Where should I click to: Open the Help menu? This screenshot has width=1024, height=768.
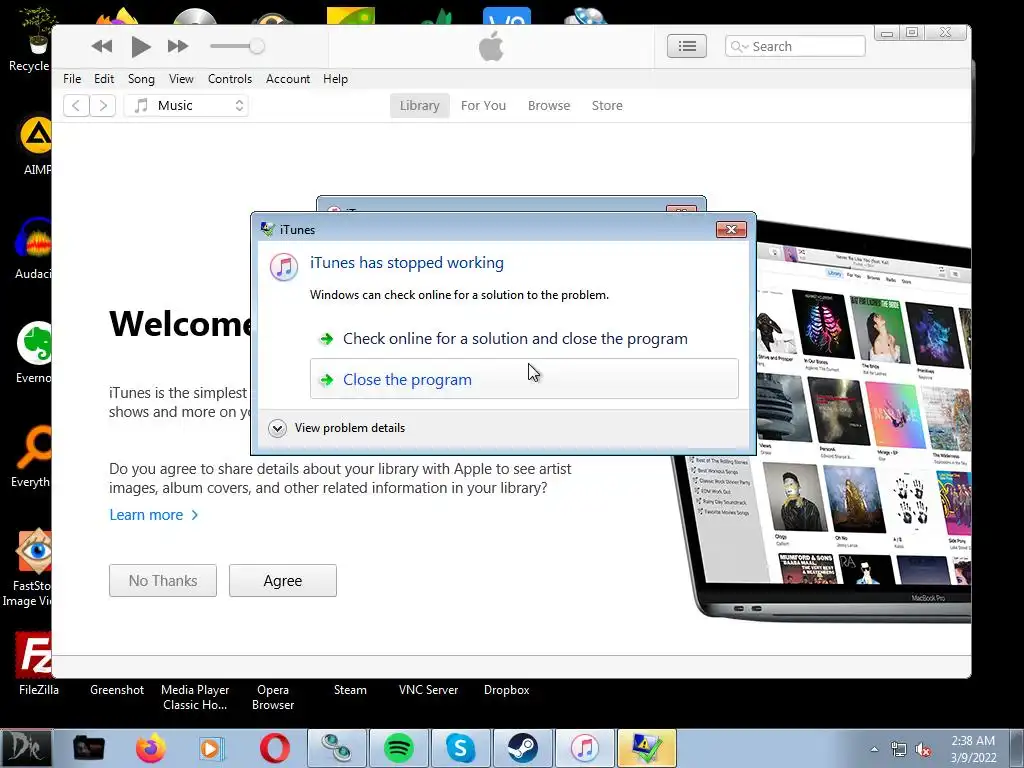coord(335,79)
